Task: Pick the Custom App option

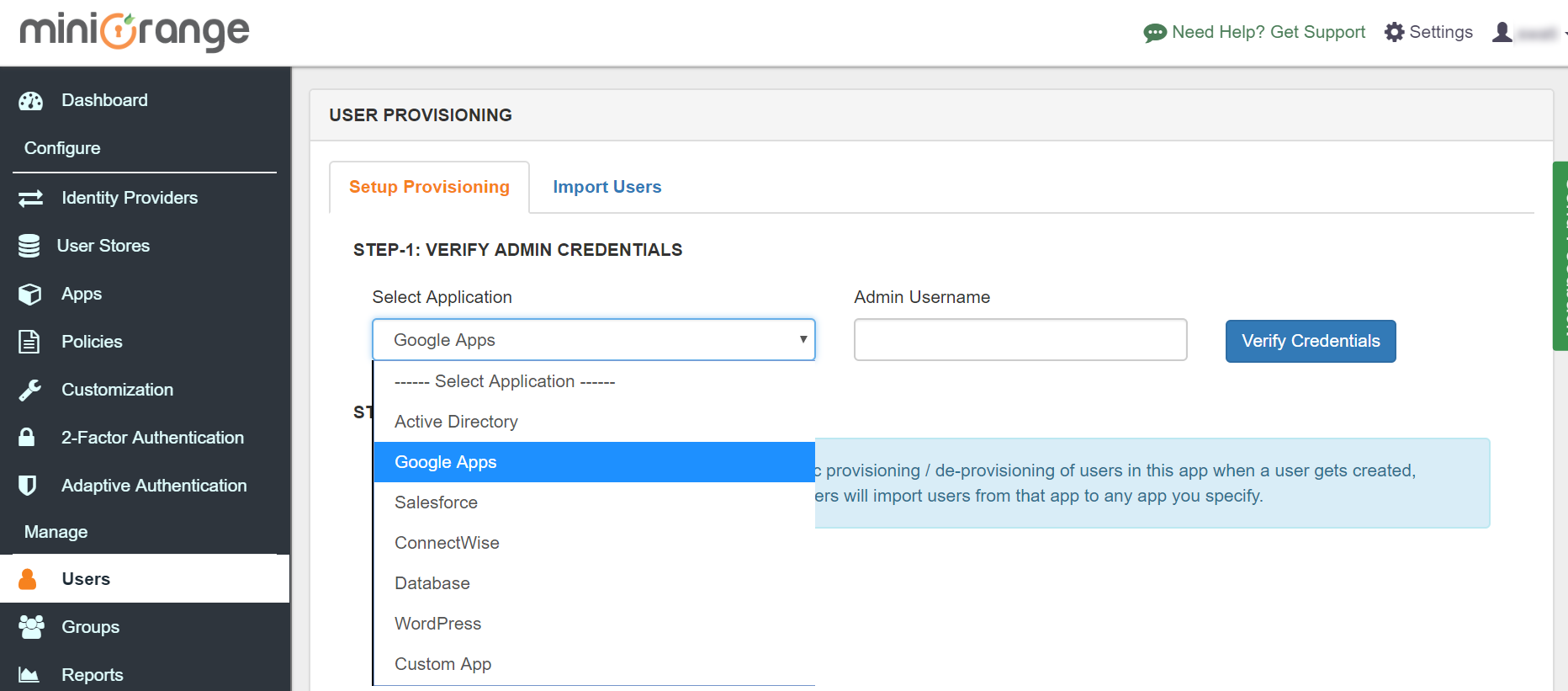Action: 442,664
